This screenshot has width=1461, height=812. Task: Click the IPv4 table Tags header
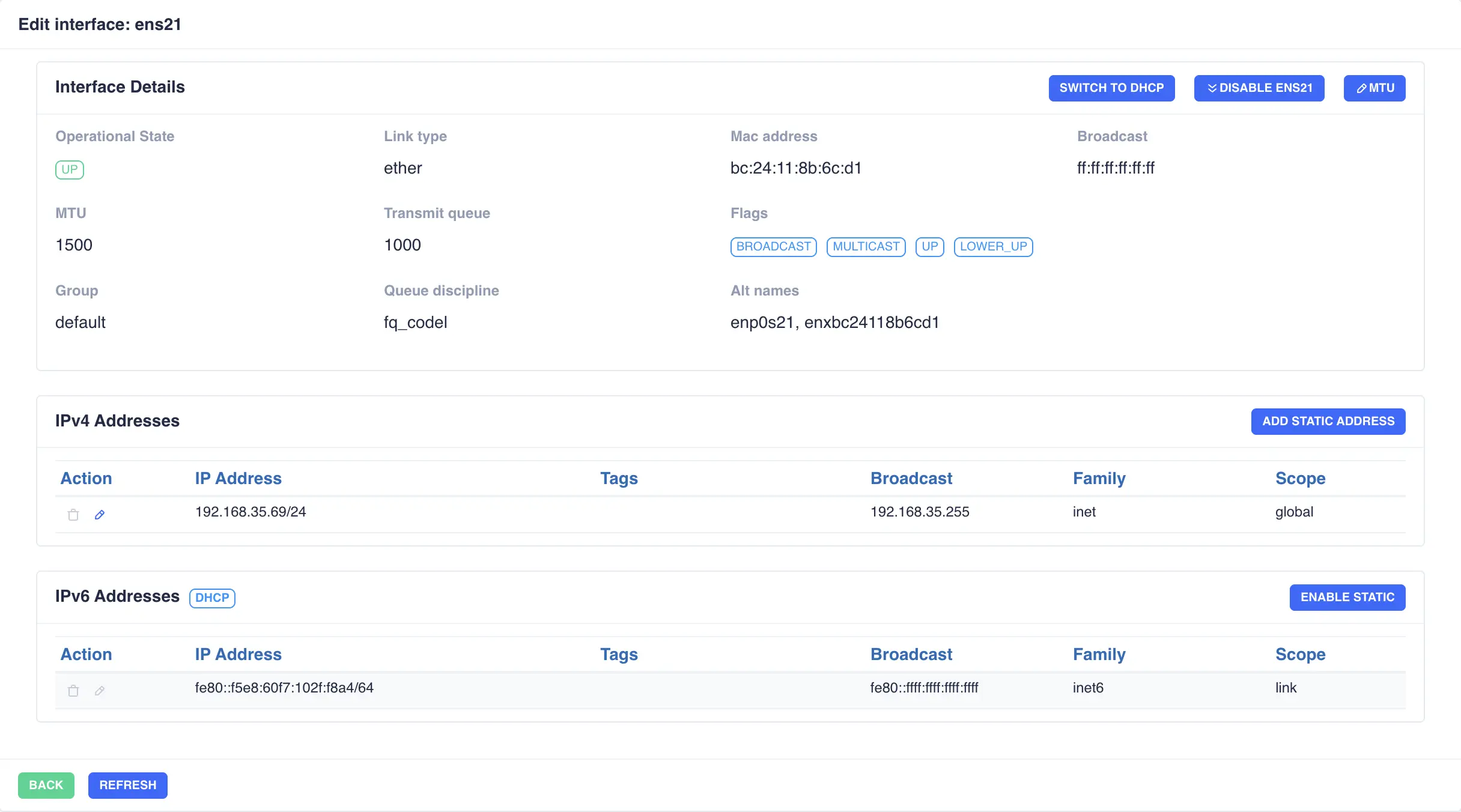tap(619, 479)
